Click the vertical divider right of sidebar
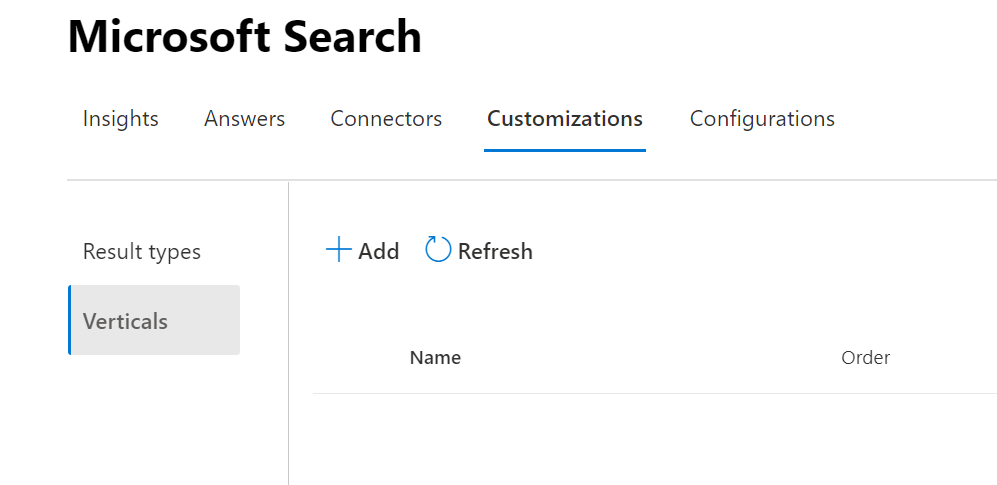Screen dimensions: 997x485 click(288, 330)
